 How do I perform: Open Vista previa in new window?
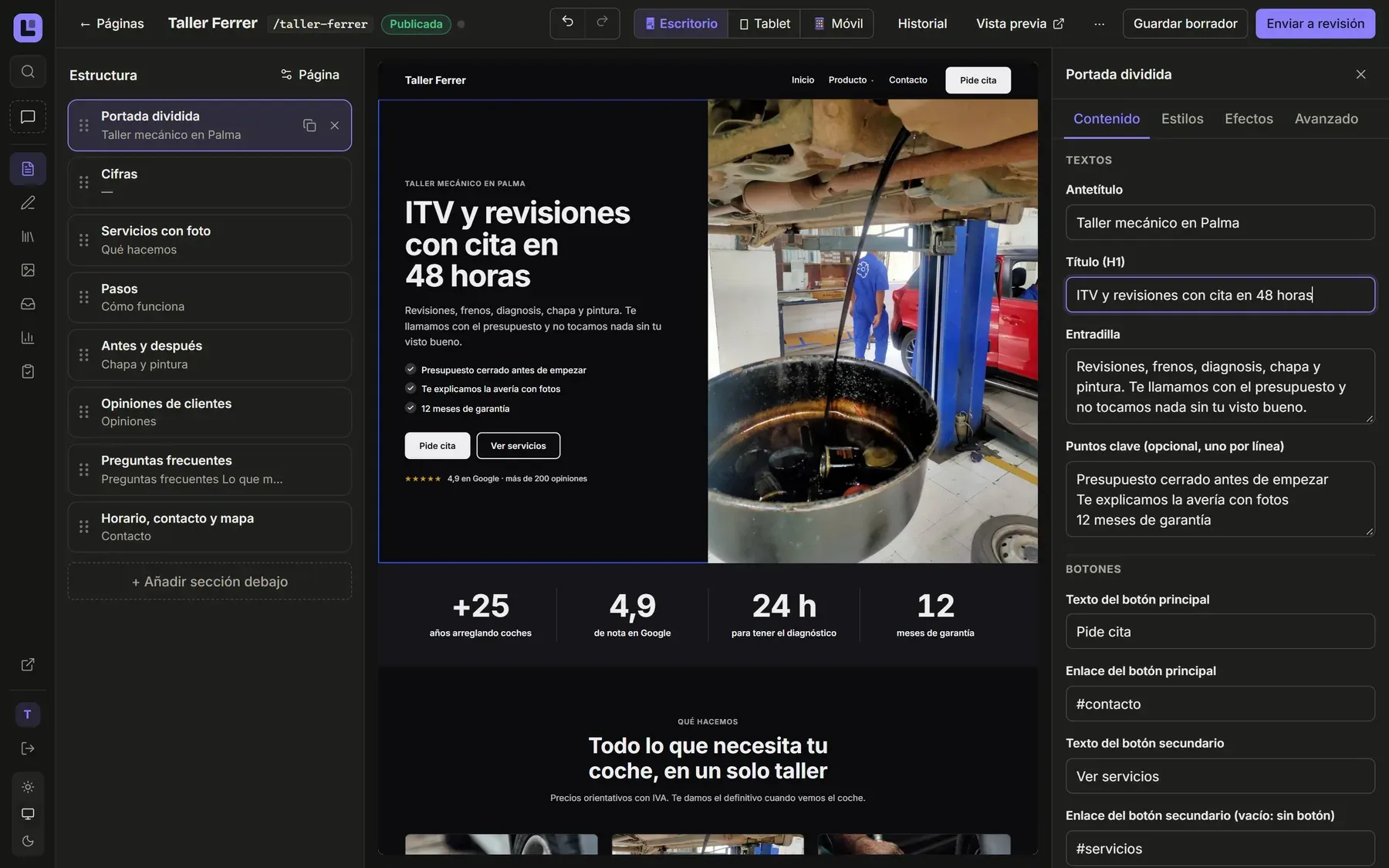(x=1020, y=24)
